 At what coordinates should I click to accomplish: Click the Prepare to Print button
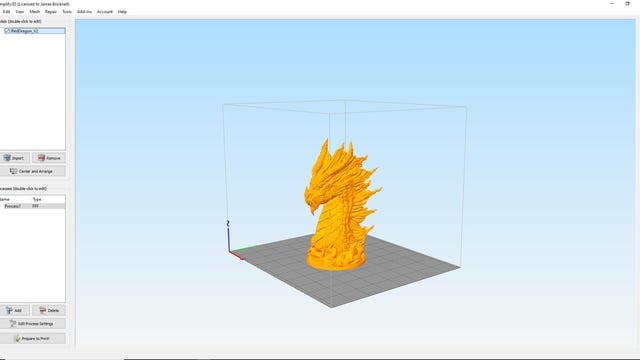tap(32, 338)
